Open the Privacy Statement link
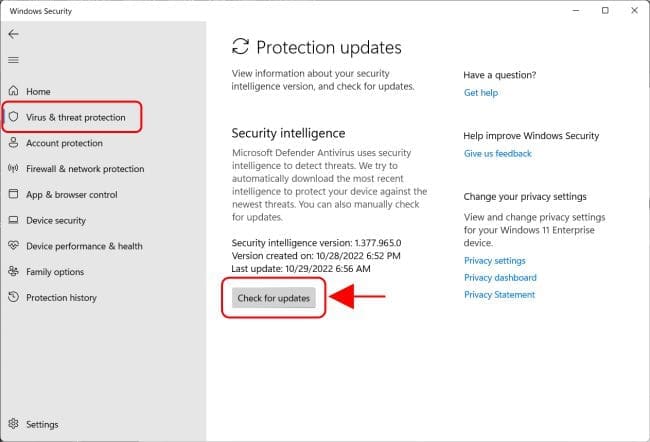 tap(499, 295)
